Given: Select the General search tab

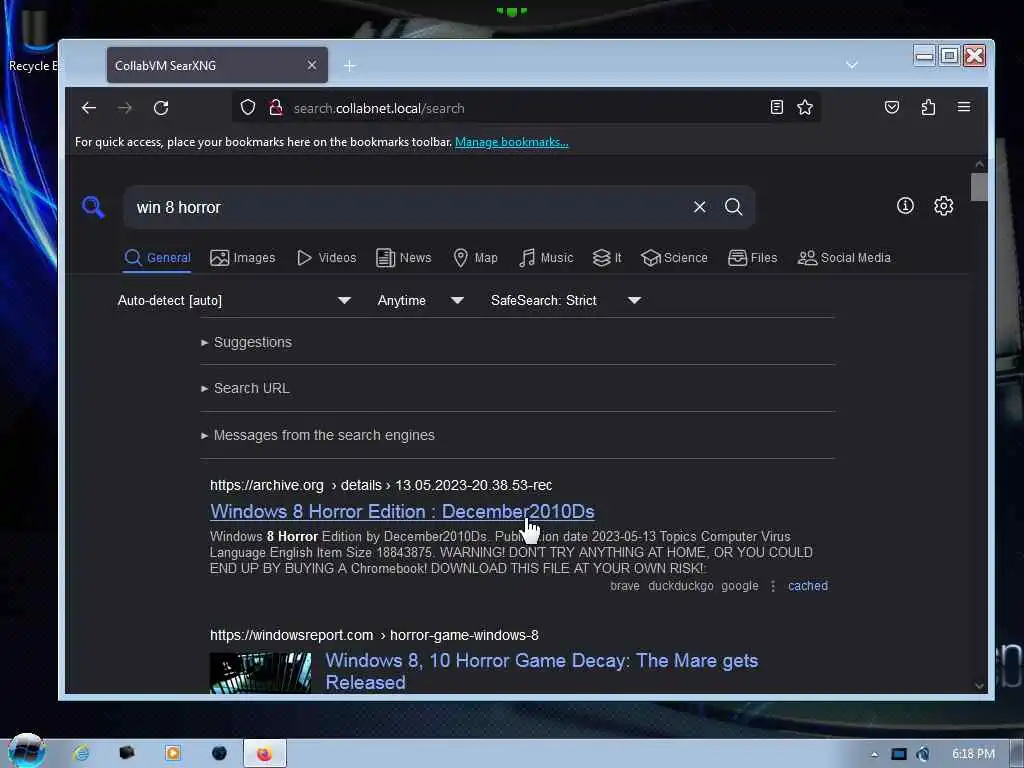Looking at the screenshot, I should (157, 257).
